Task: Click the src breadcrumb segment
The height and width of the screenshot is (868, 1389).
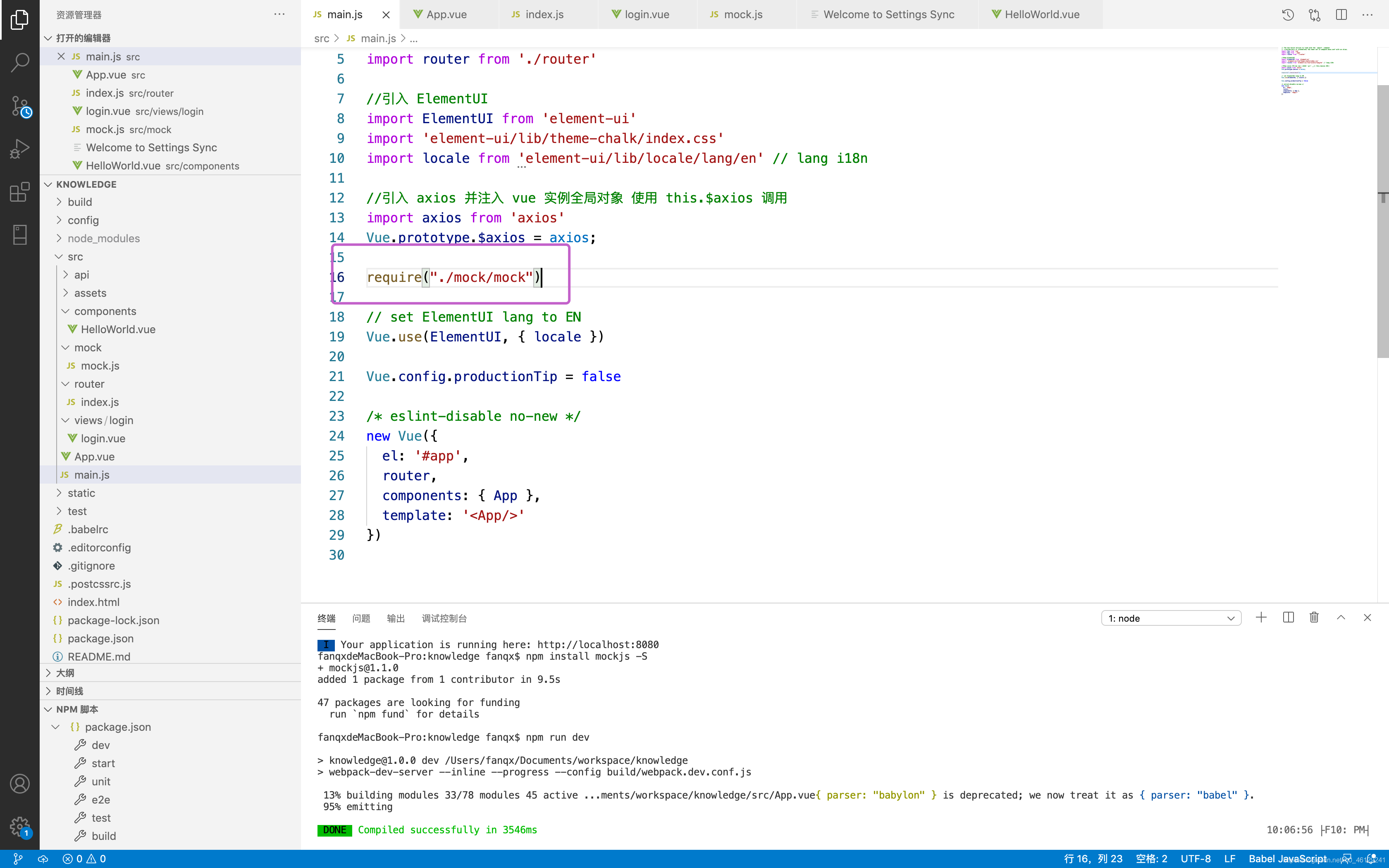Action: coord(322,38)
